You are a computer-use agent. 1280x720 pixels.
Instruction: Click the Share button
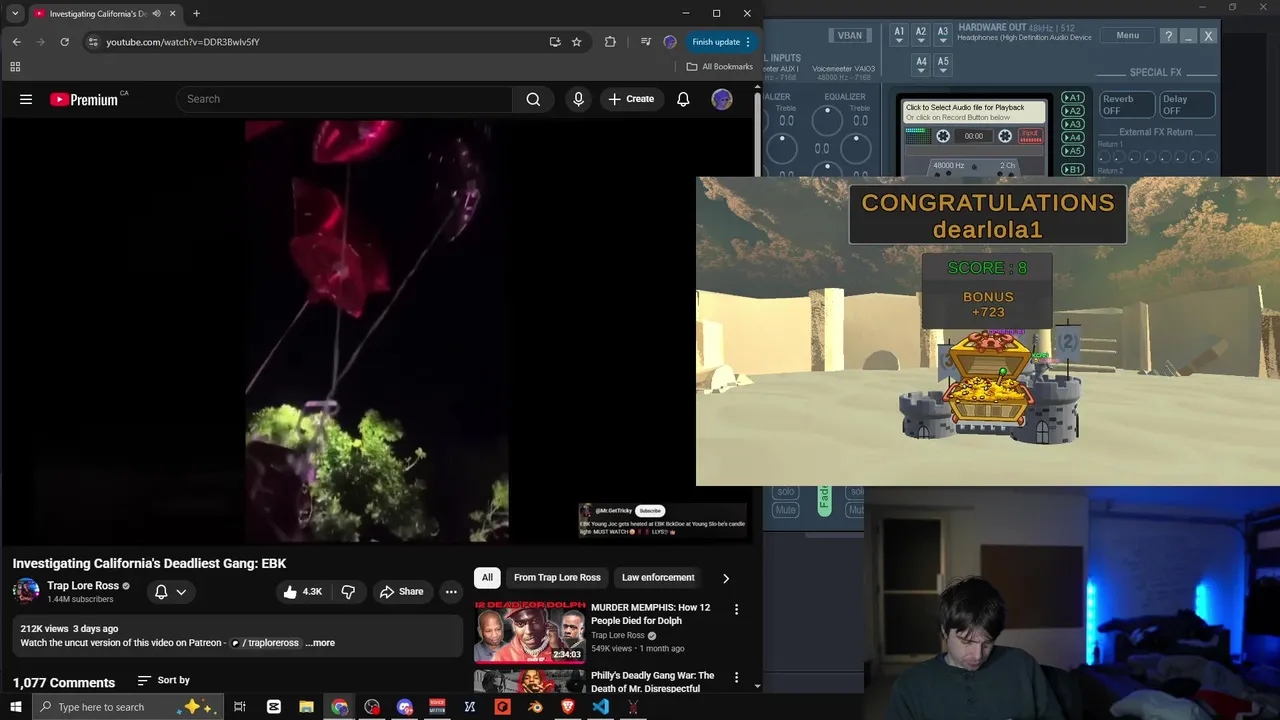pos(401,592)
